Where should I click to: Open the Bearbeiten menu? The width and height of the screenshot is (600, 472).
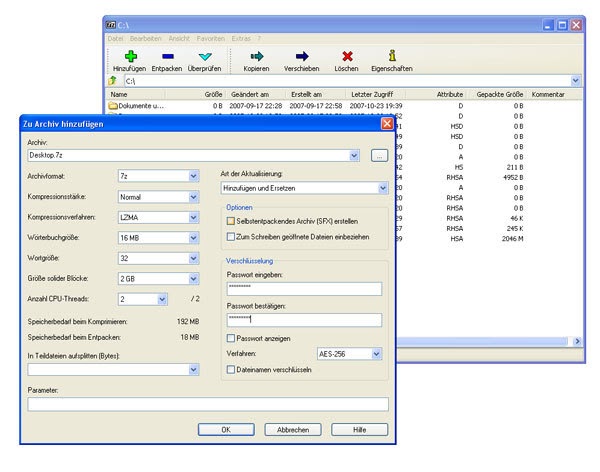(x=146, y=39)
